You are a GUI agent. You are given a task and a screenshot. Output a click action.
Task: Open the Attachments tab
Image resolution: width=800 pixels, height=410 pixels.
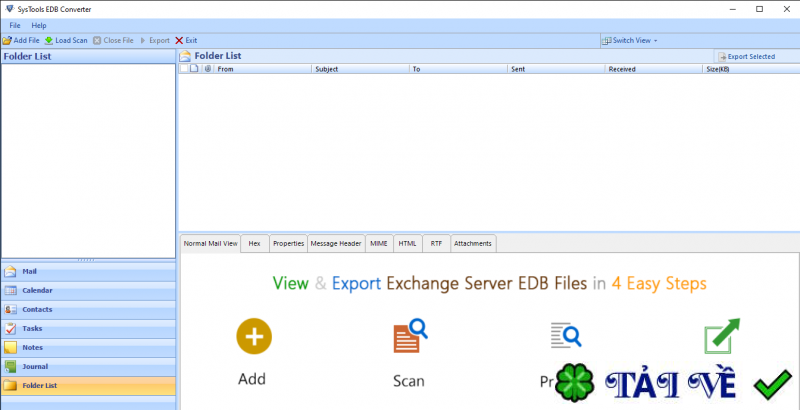[473, 243]
